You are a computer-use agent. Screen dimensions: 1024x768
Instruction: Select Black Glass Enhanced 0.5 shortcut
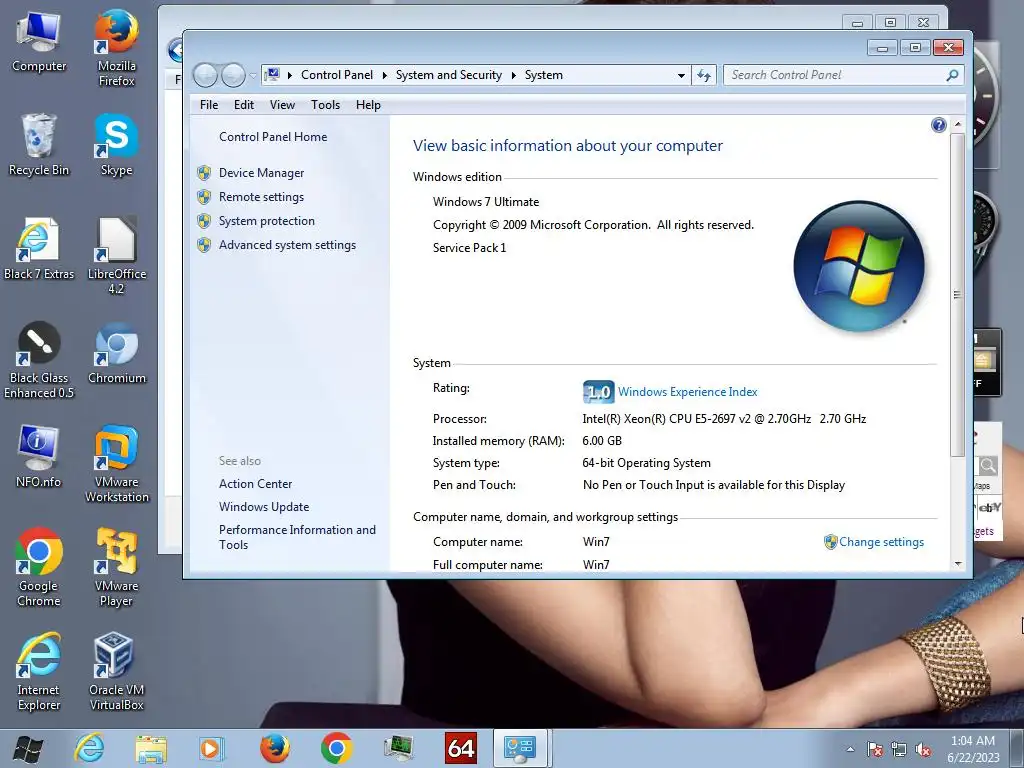(x=39, y=360)
